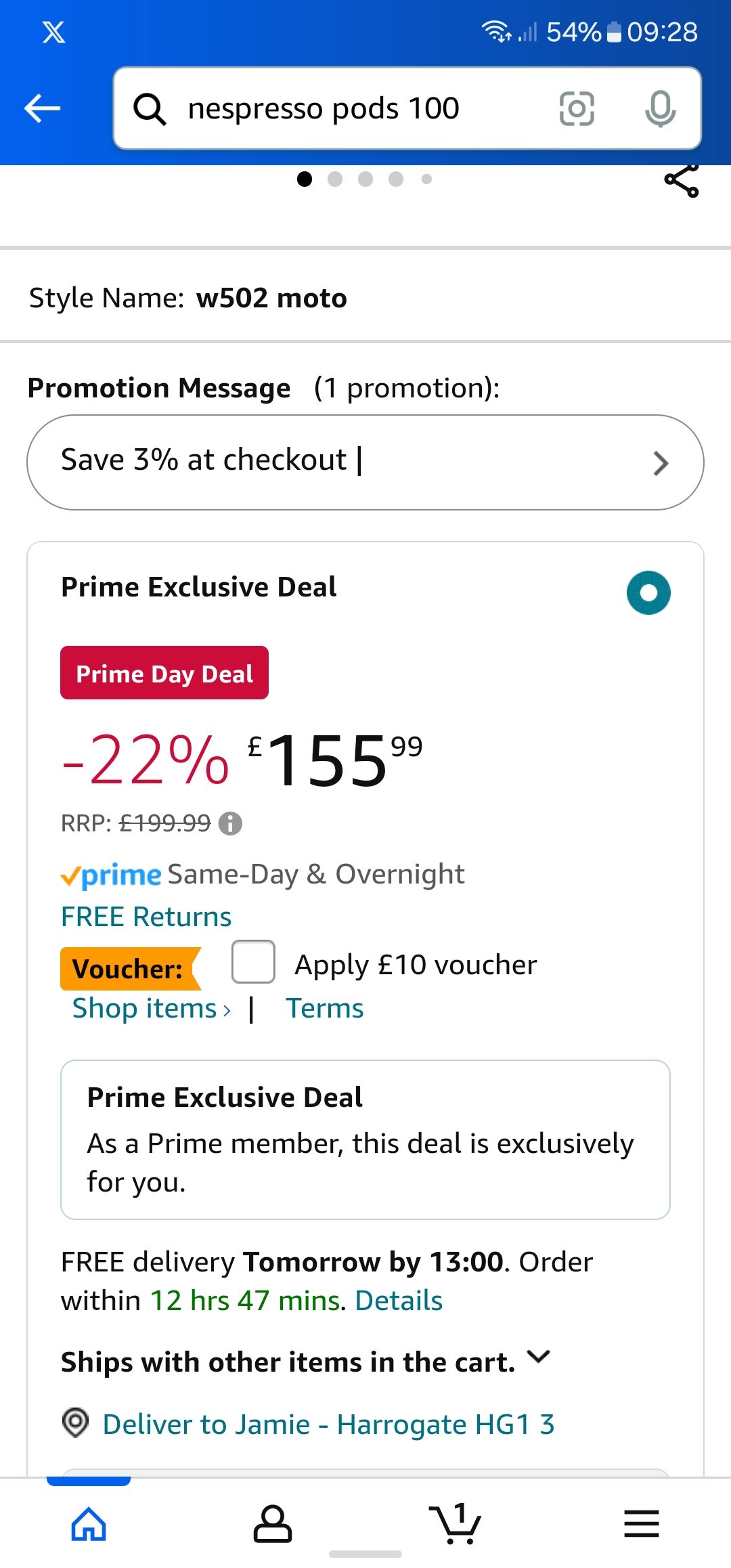Tap the second image carousel dot
The width and height of the screenshot is (731, 1568).
tap(335, 179)
